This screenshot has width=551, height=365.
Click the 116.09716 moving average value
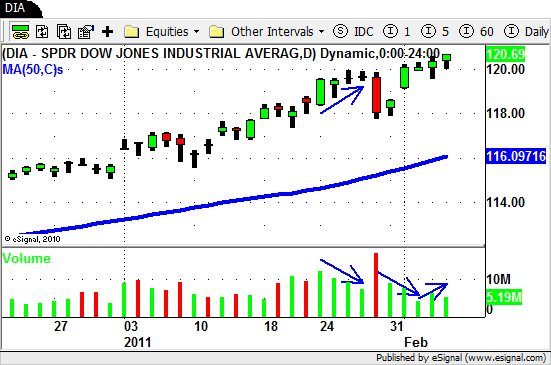pyautogui.click(x=516, y=156)
